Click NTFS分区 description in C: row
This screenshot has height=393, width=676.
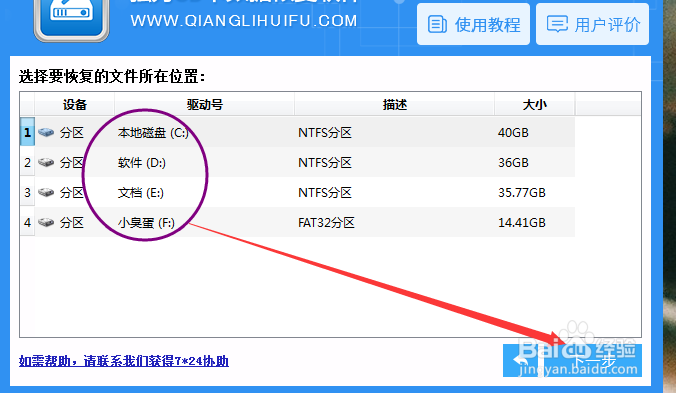click(325, 133)
